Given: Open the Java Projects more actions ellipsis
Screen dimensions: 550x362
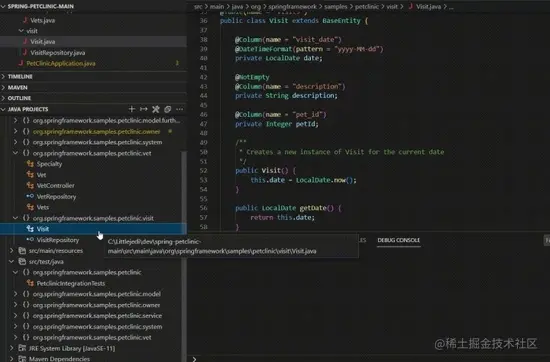Looking at the screenshot, I should 180,109.
